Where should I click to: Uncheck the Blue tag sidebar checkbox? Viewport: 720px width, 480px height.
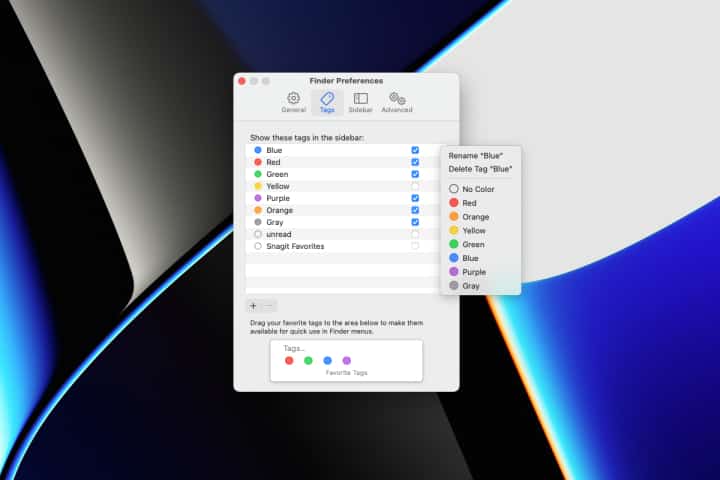(x=415, y=150)
